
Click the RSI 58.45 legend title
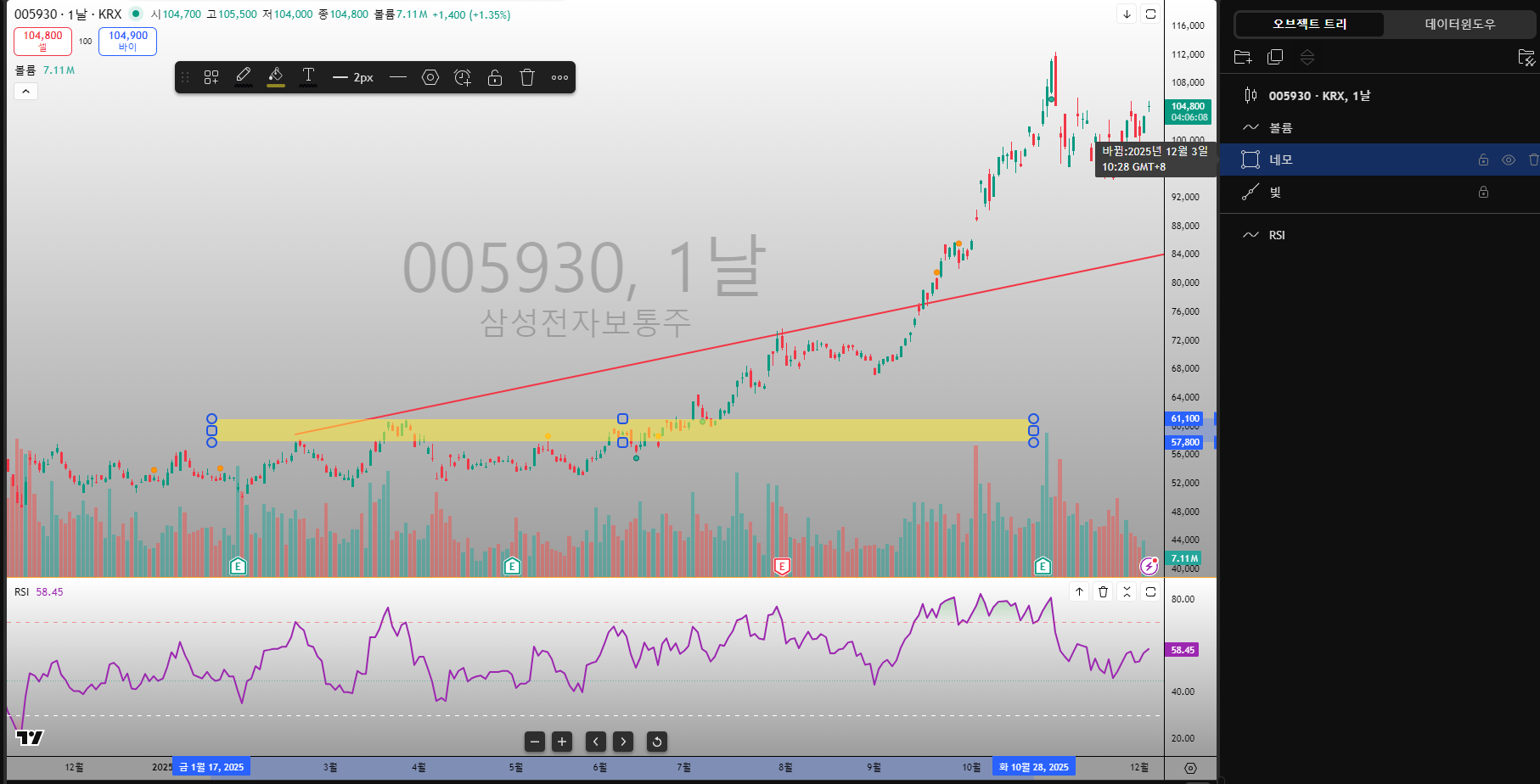[x=39, y=592]
